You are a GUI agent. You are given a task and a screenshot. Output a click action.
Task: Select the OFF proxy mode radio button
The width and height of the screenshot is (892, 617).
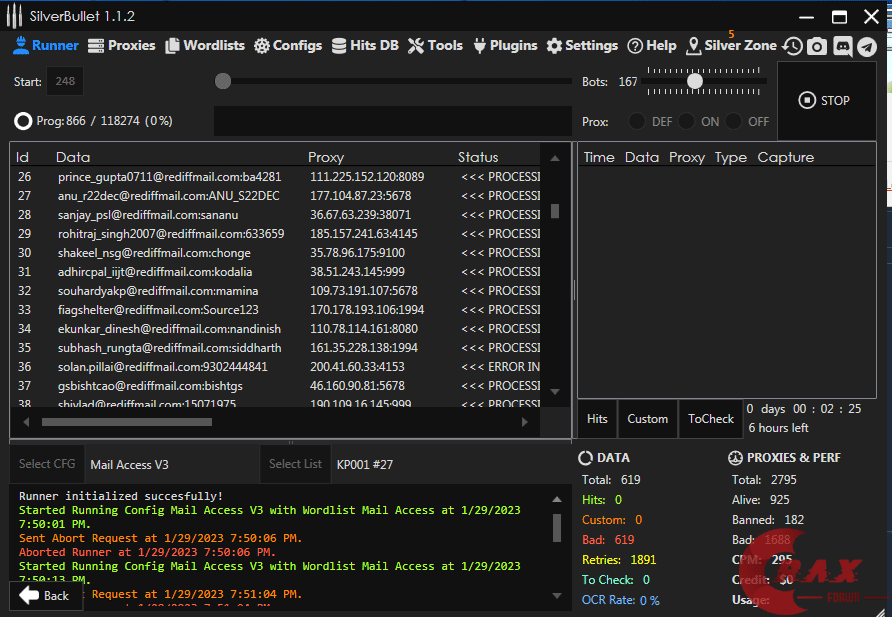pos(735,122)
